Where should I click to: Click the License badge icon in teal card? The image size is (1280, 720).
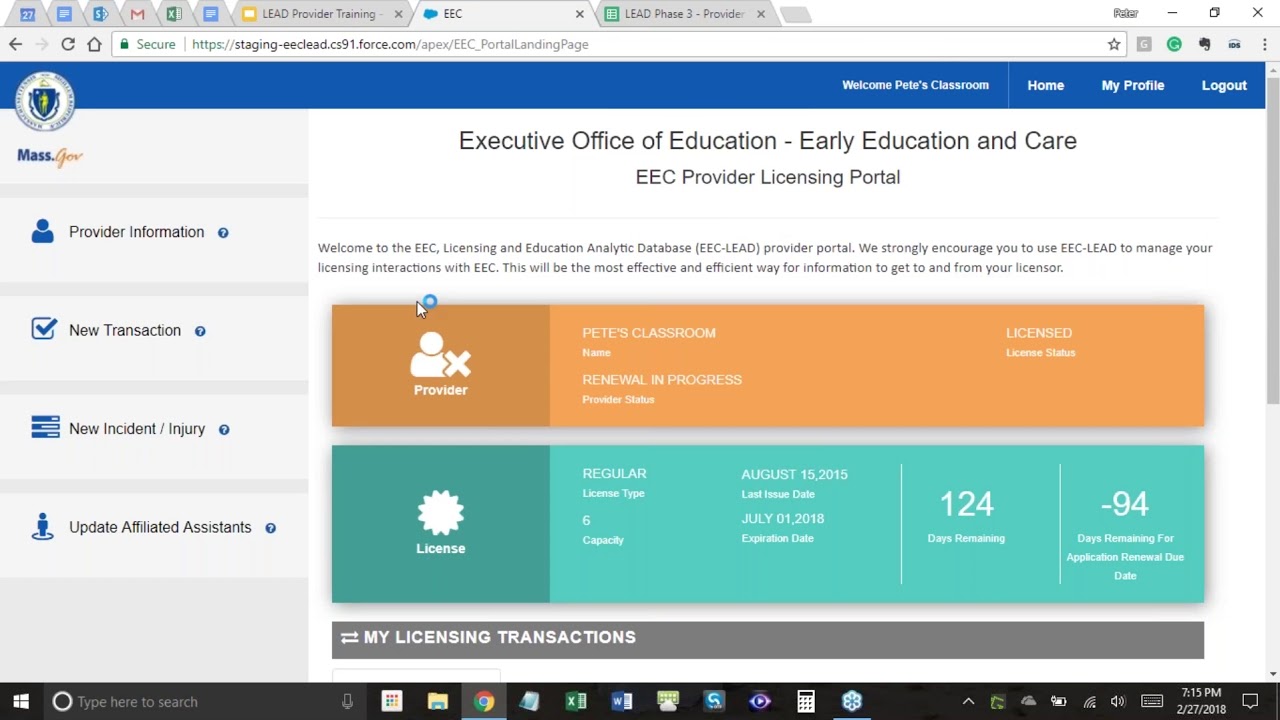(x=440, y=513)
